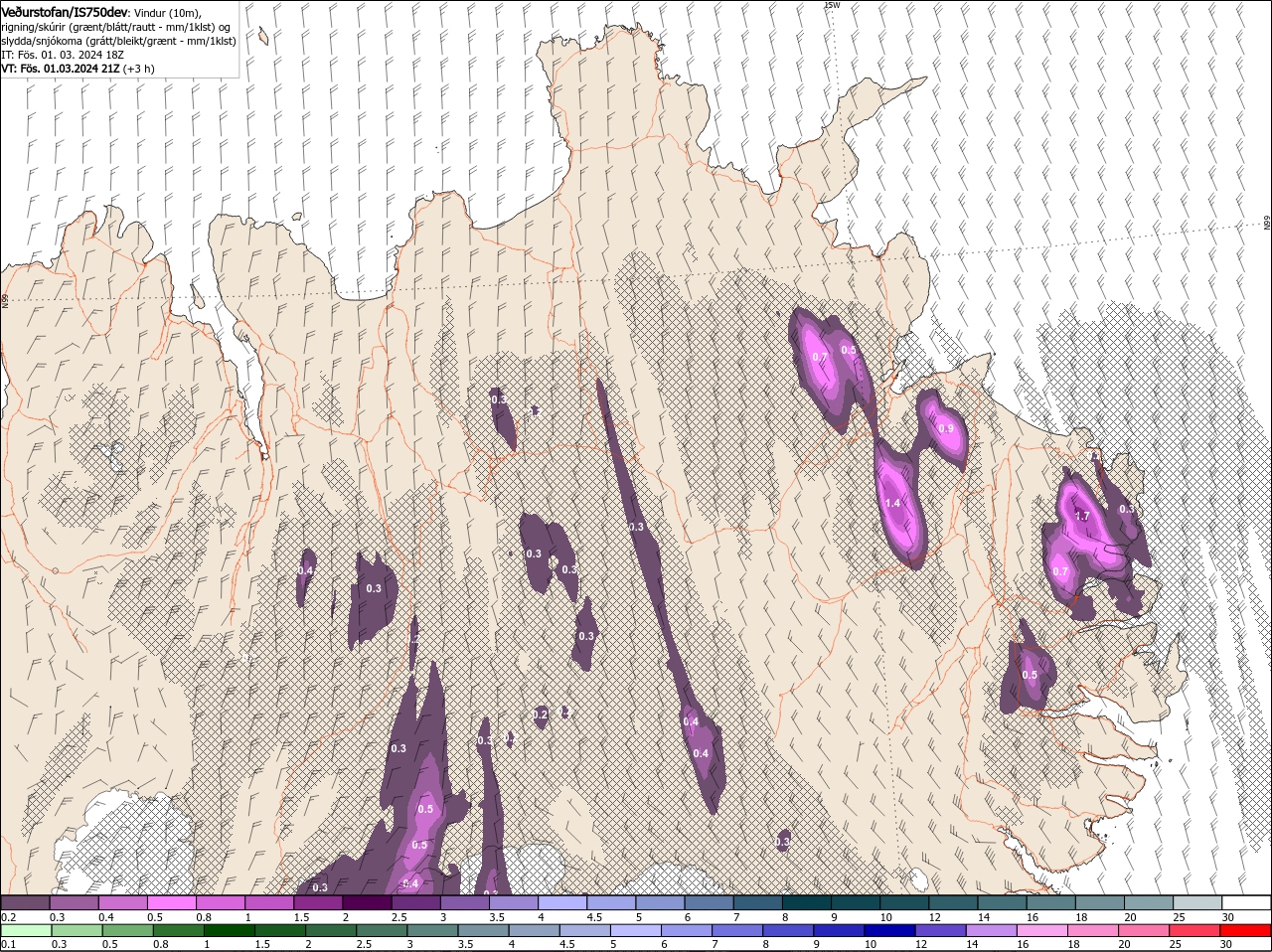Viewport: 1272px width, 952px height.
Task: Click the 15W longitude label at the top edge
Action: 832,5
